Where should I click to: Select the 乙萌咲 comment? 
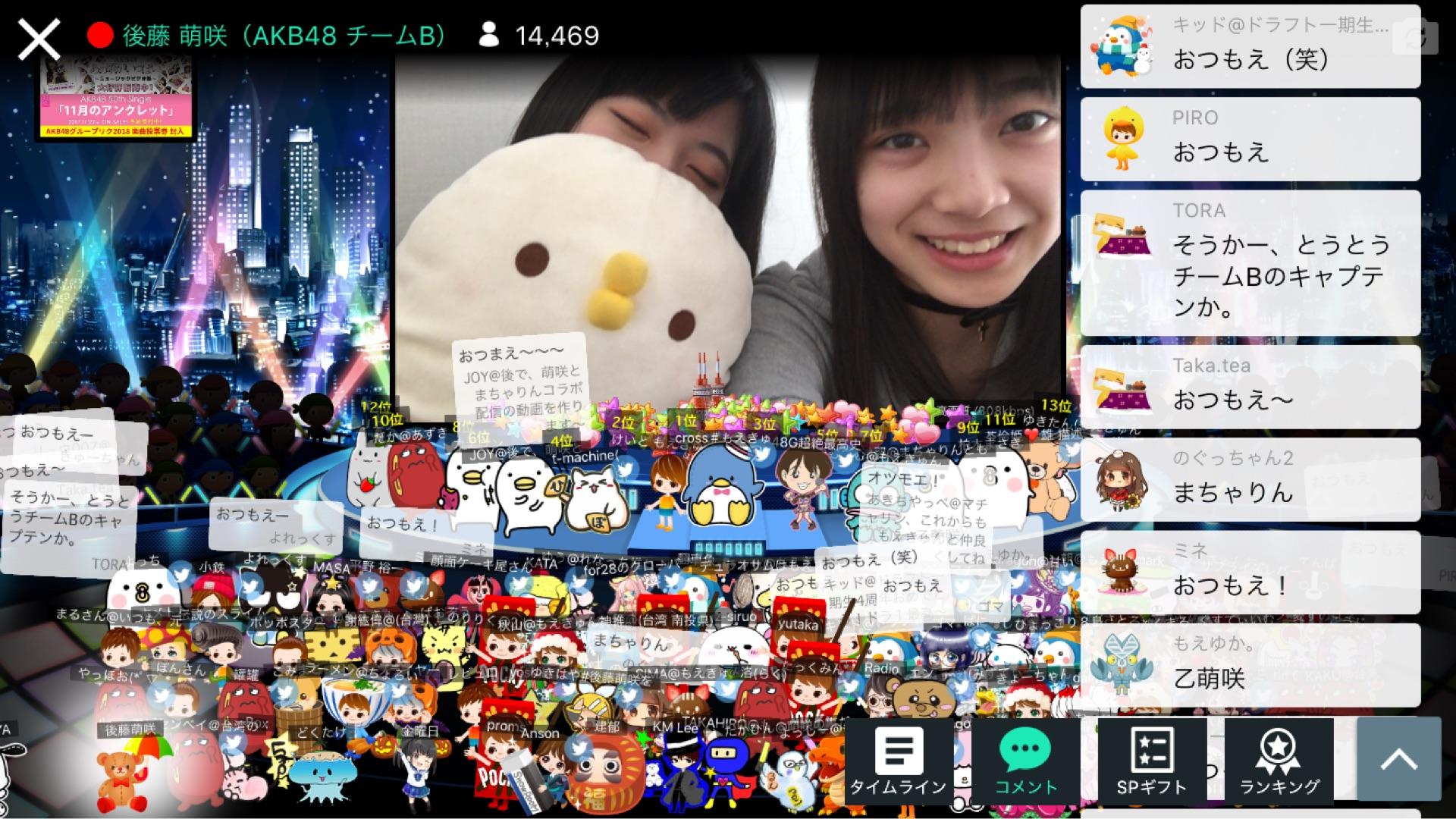(1250, 665)
